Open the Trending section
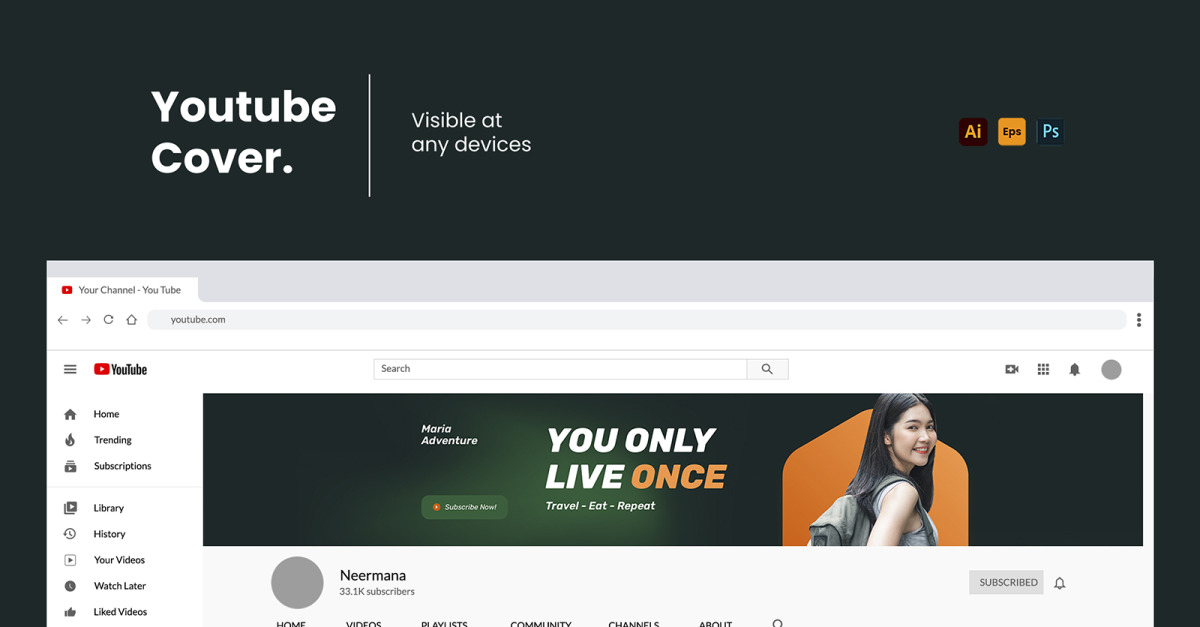1200x627 pixels. click(x=112, y=439)
